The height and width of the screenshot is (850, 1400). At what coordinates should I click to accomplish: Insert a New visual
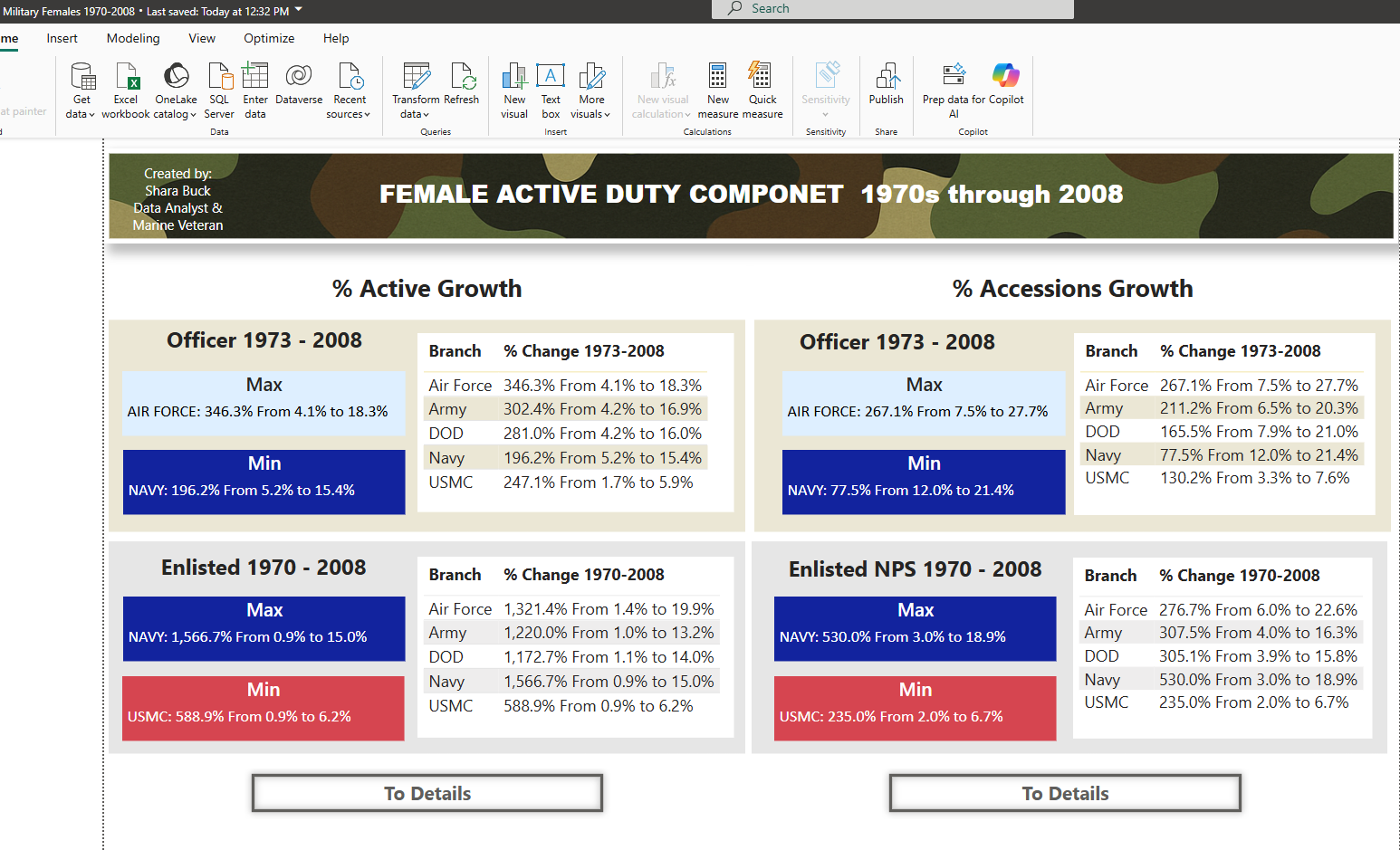tap(514, 91)
